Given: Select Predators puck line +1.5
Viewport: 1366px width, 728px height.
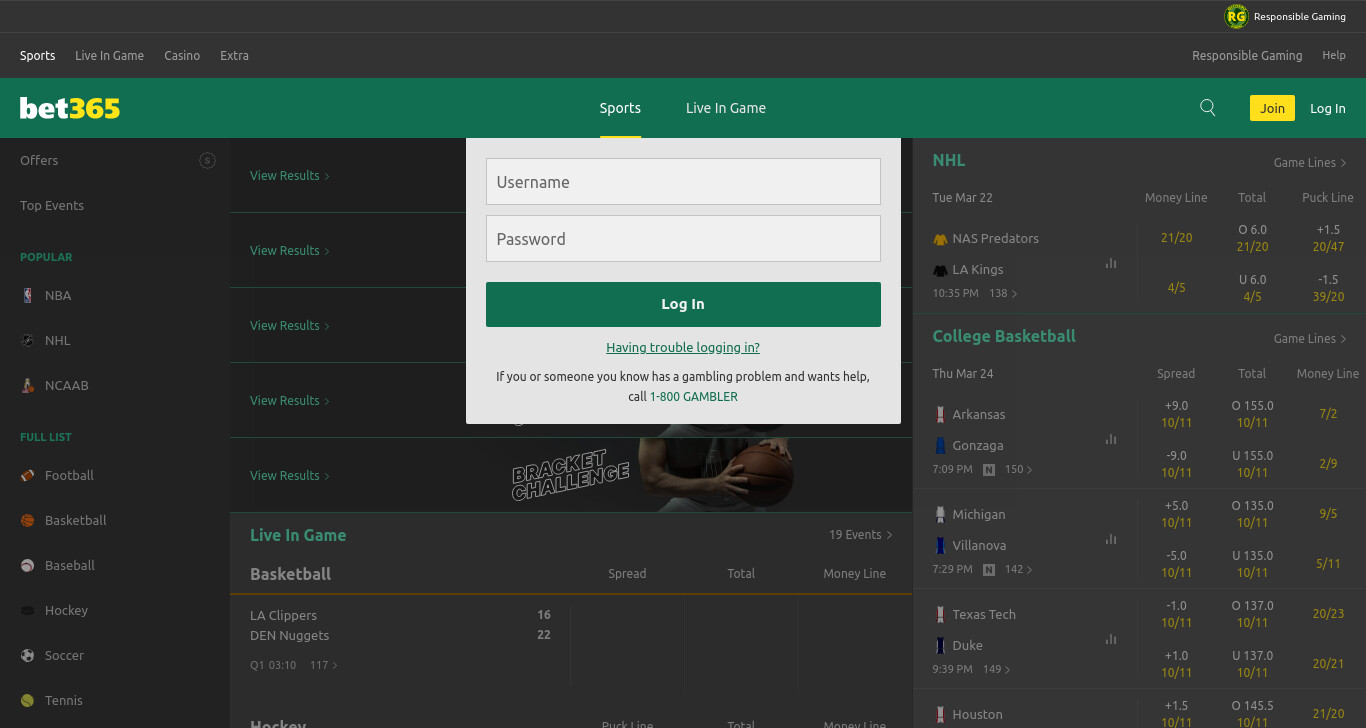Looking at the screenshot, I should [x=1328, y=238].
